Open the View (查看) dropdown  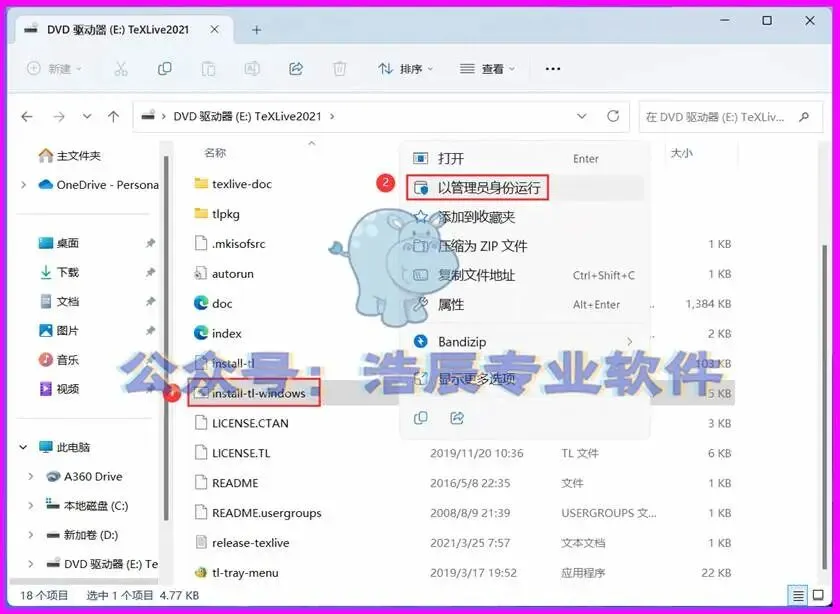(487, 69)
